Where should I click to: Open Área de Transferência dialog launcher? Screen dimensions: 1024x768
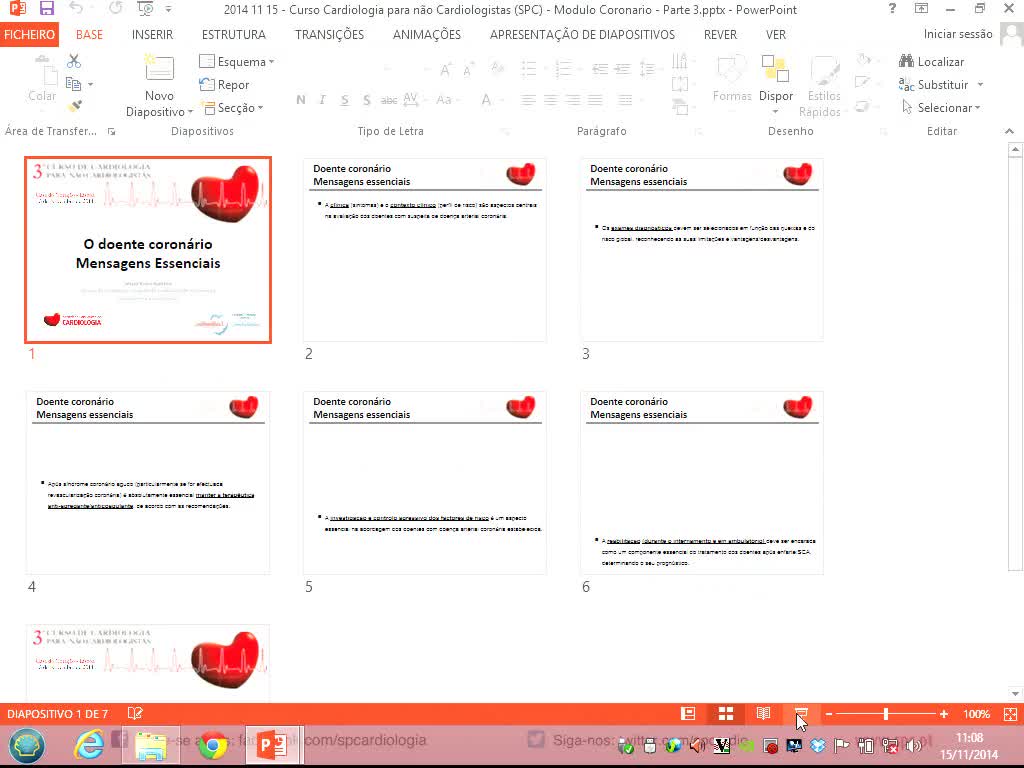(112, 132)
